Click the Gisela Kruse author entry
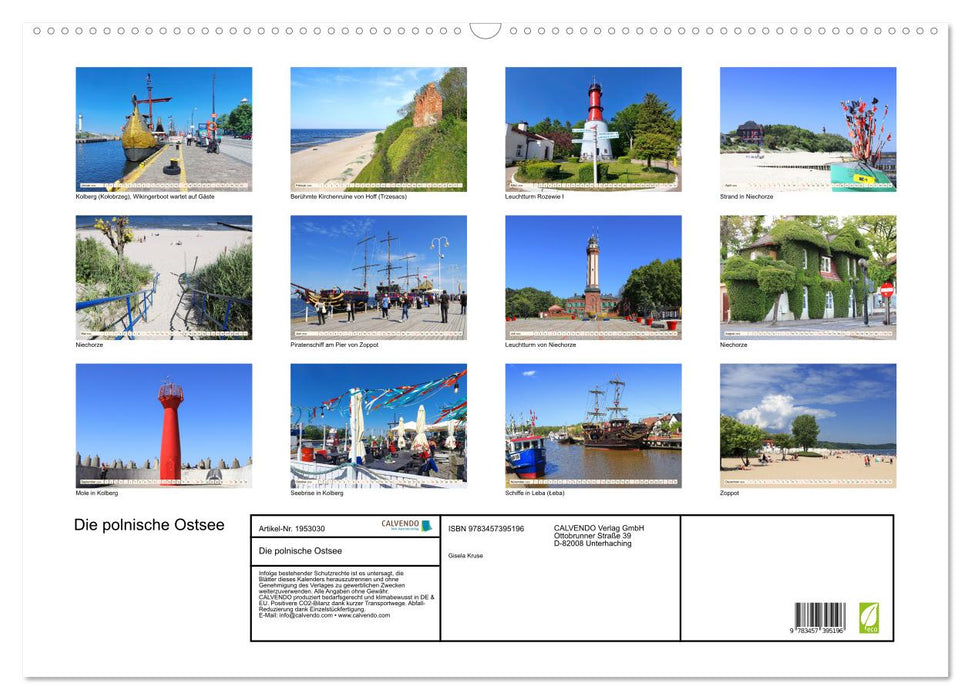This screenshot has height=700, width=971. point(468,555)
